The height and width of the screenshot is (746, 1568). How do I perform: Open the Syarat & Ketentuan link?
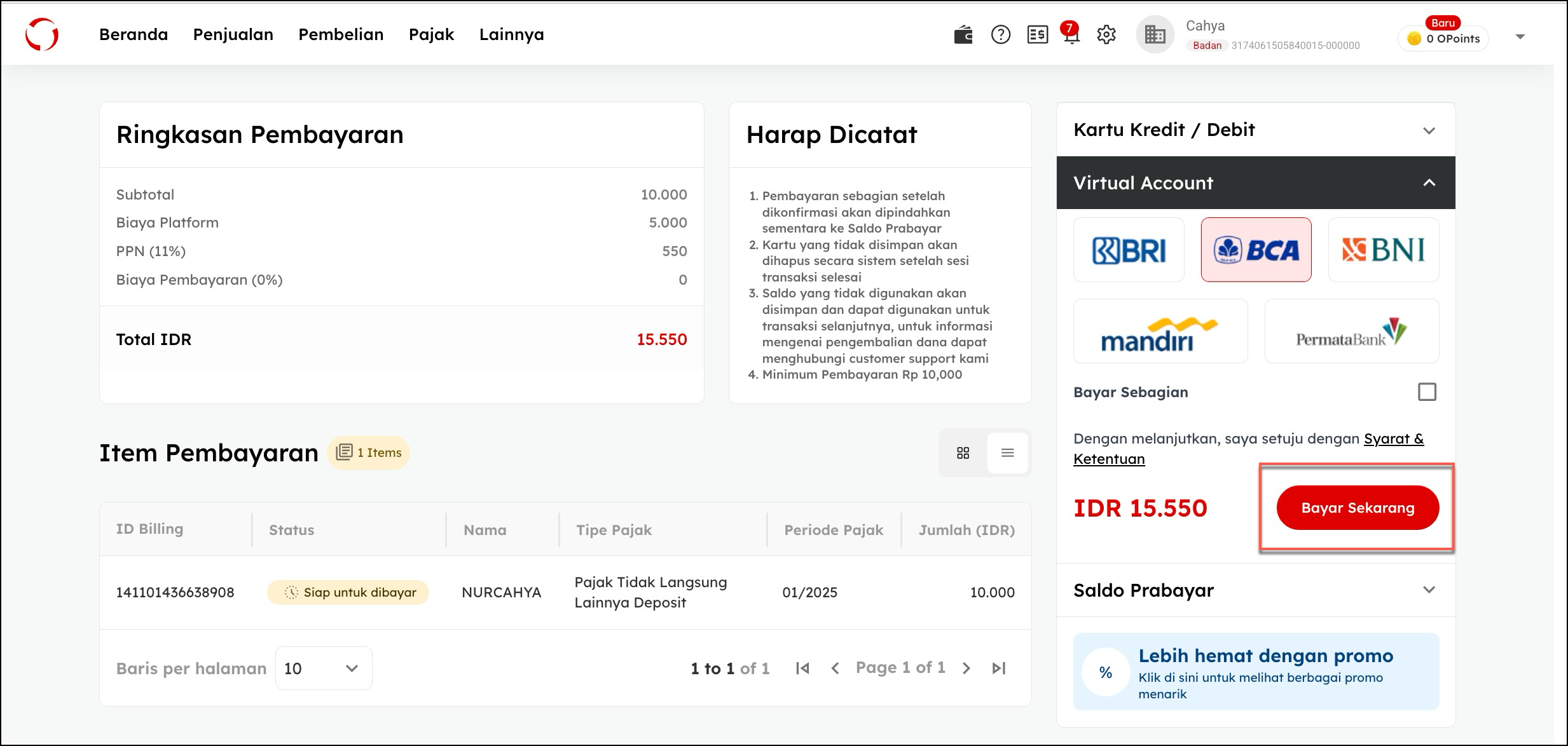1393,439
